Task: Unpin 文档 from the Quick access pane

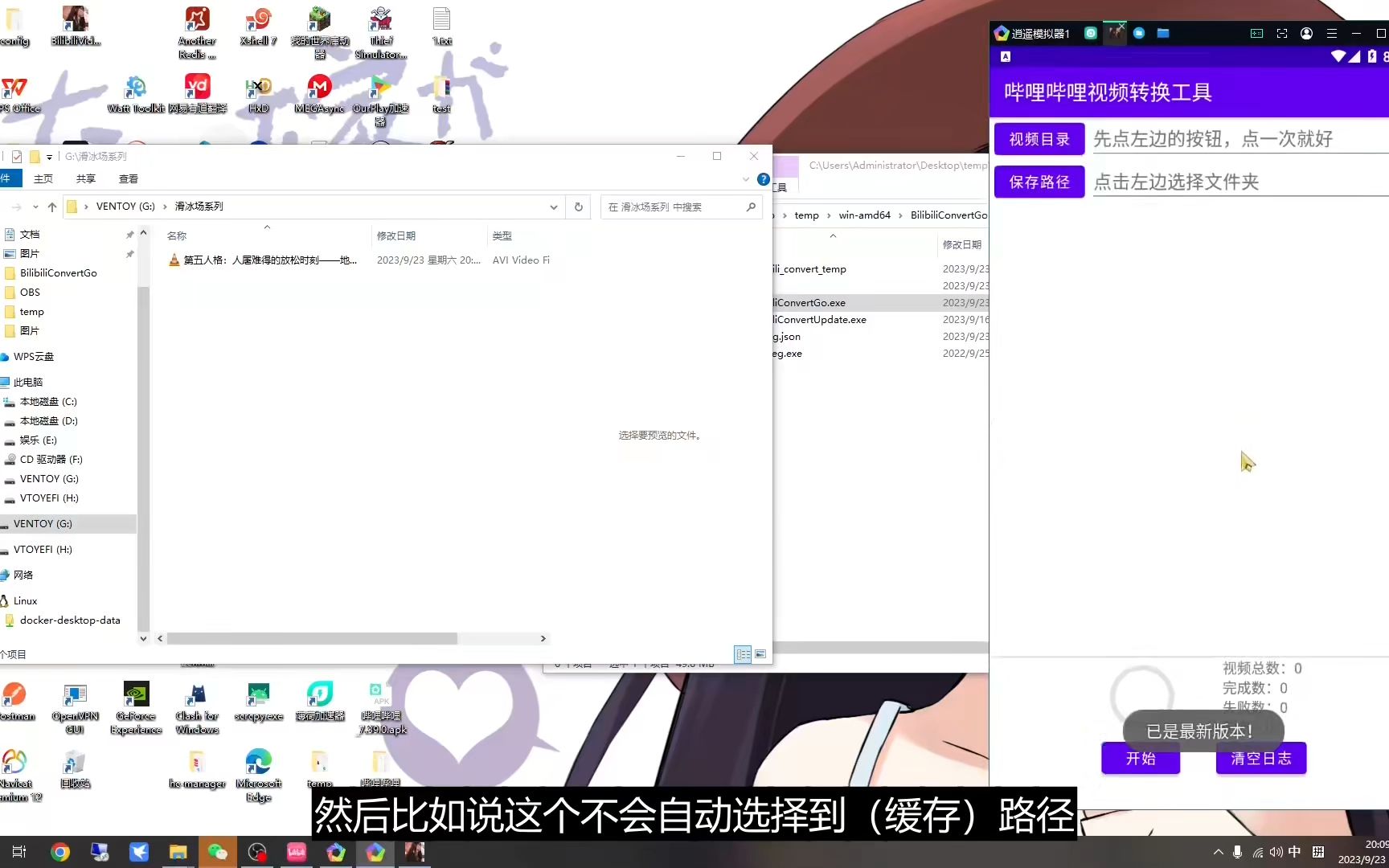Action: (x=130, y=235)
